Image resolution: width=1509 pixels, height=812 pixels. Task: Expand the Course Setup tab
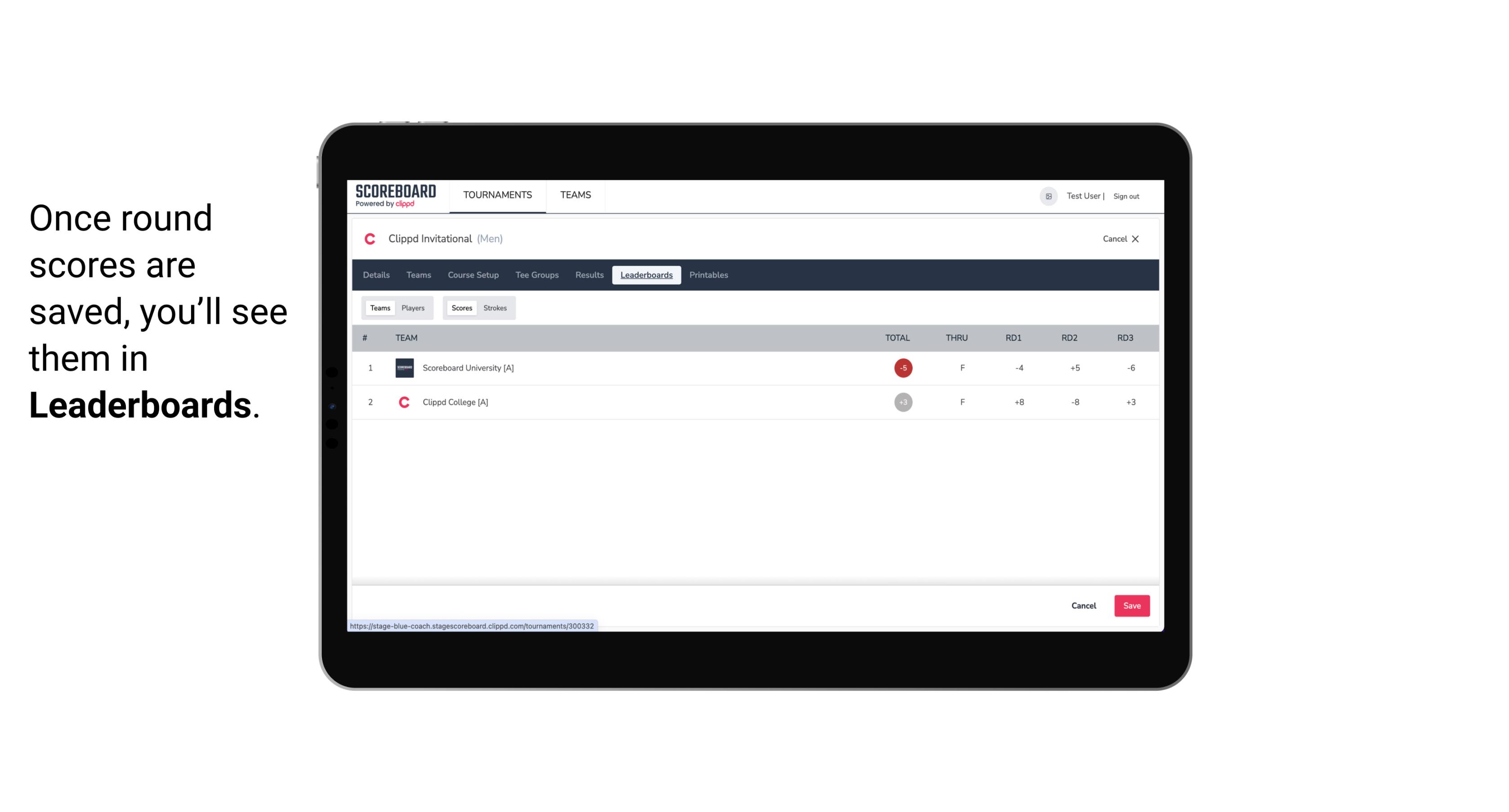(472, 275)
